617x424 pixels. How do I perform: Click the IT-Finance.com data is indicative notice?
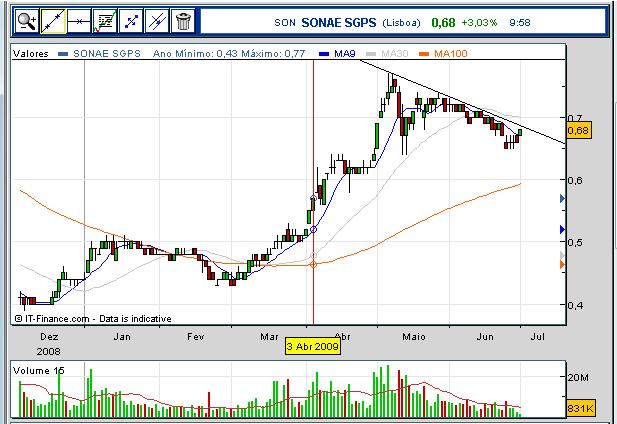point(93,319)
